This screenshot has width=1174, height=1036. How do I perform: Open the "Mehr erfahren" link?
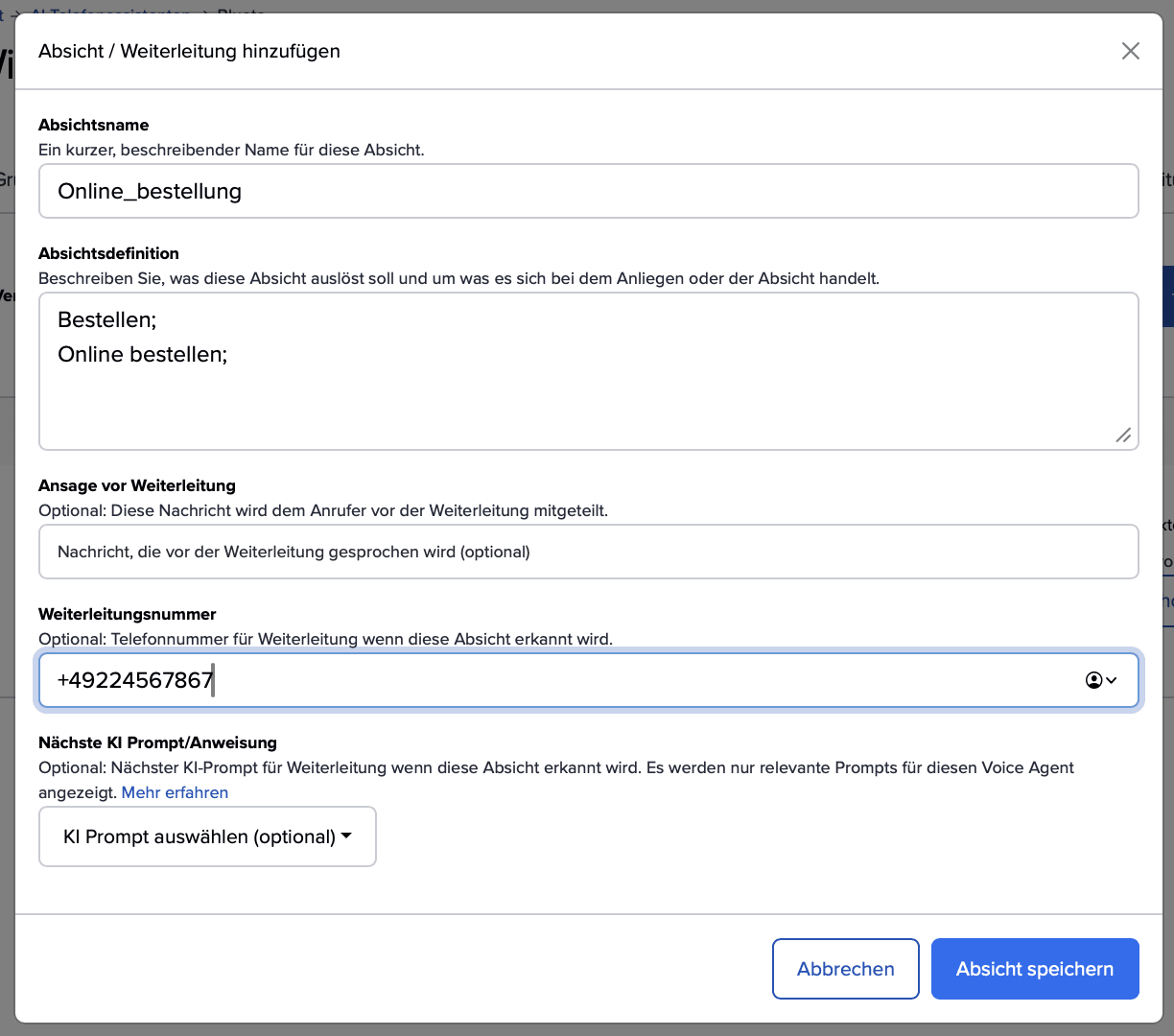(x=175, y=792)
